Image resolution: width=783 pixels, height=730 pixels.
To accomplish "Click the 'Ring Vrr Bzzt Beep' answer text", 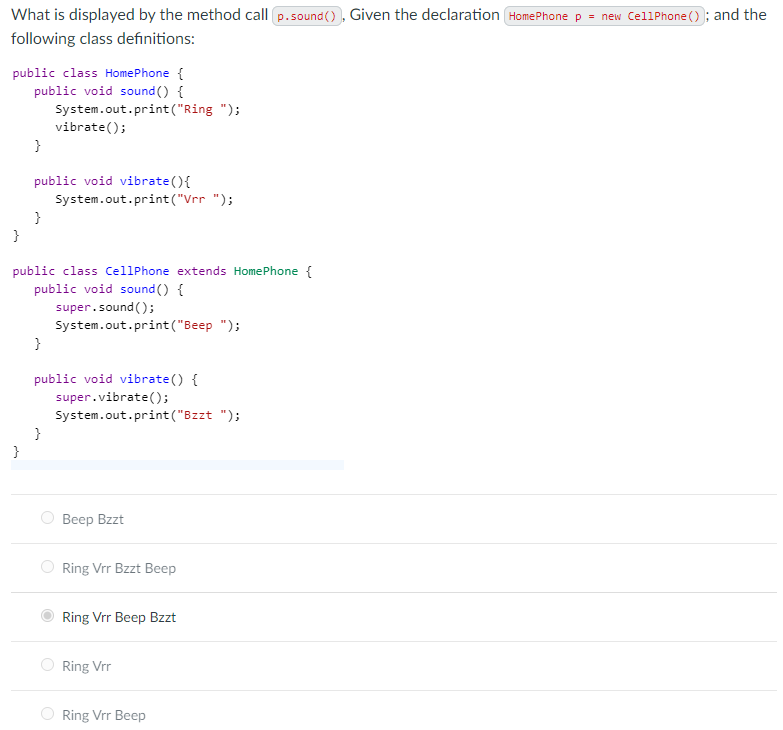I will pos(119,568).
